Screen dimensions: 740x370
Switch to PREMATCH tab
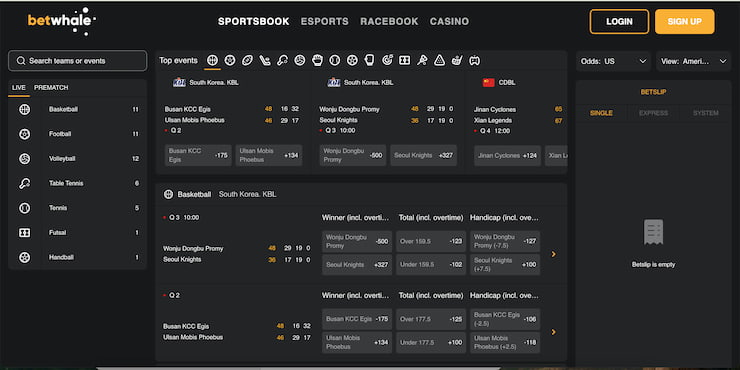pyautogui.click(x=51, y=88)
